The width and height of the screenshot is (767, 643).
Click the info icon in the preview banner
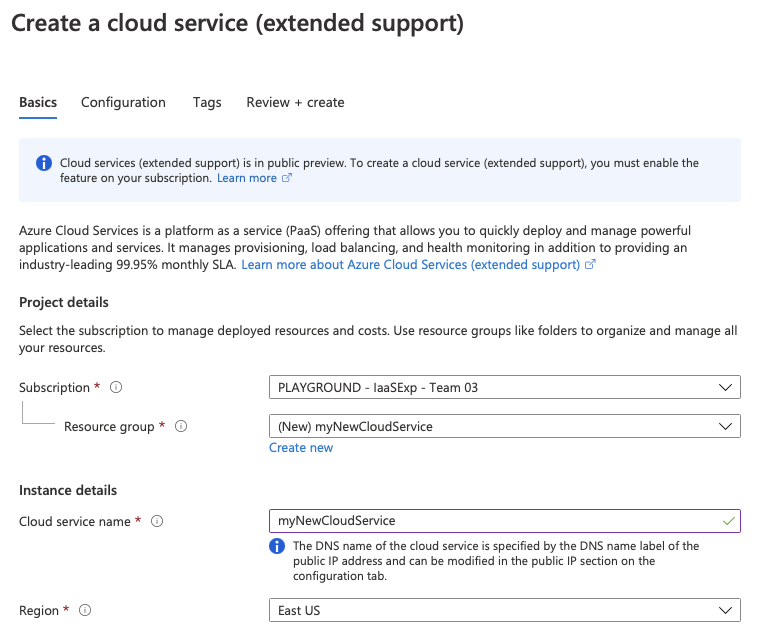(44, 163)
